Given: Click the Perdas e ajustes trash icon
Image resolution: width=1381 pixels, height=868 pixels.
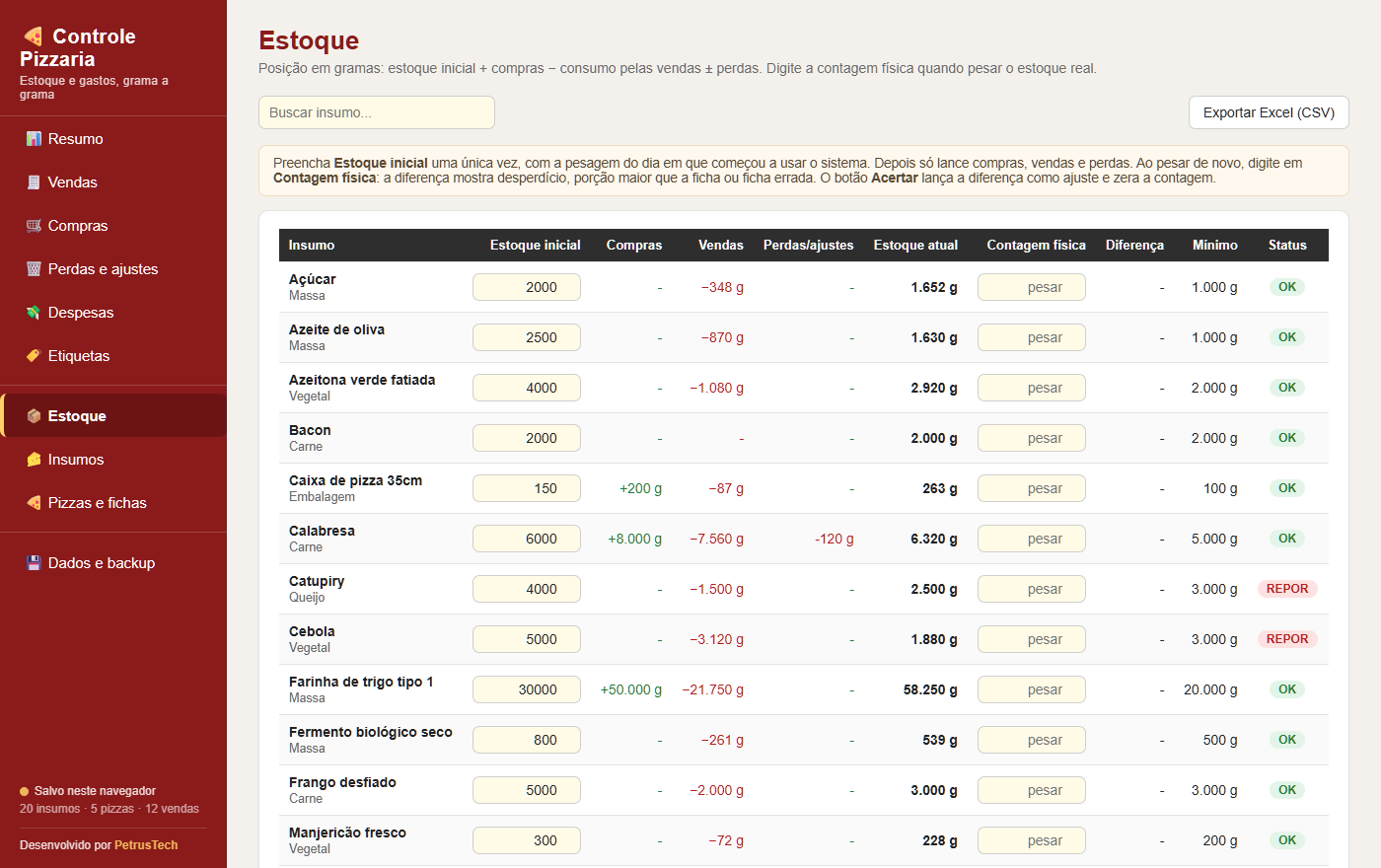Looking at the screenshot, I should [34, 269].
